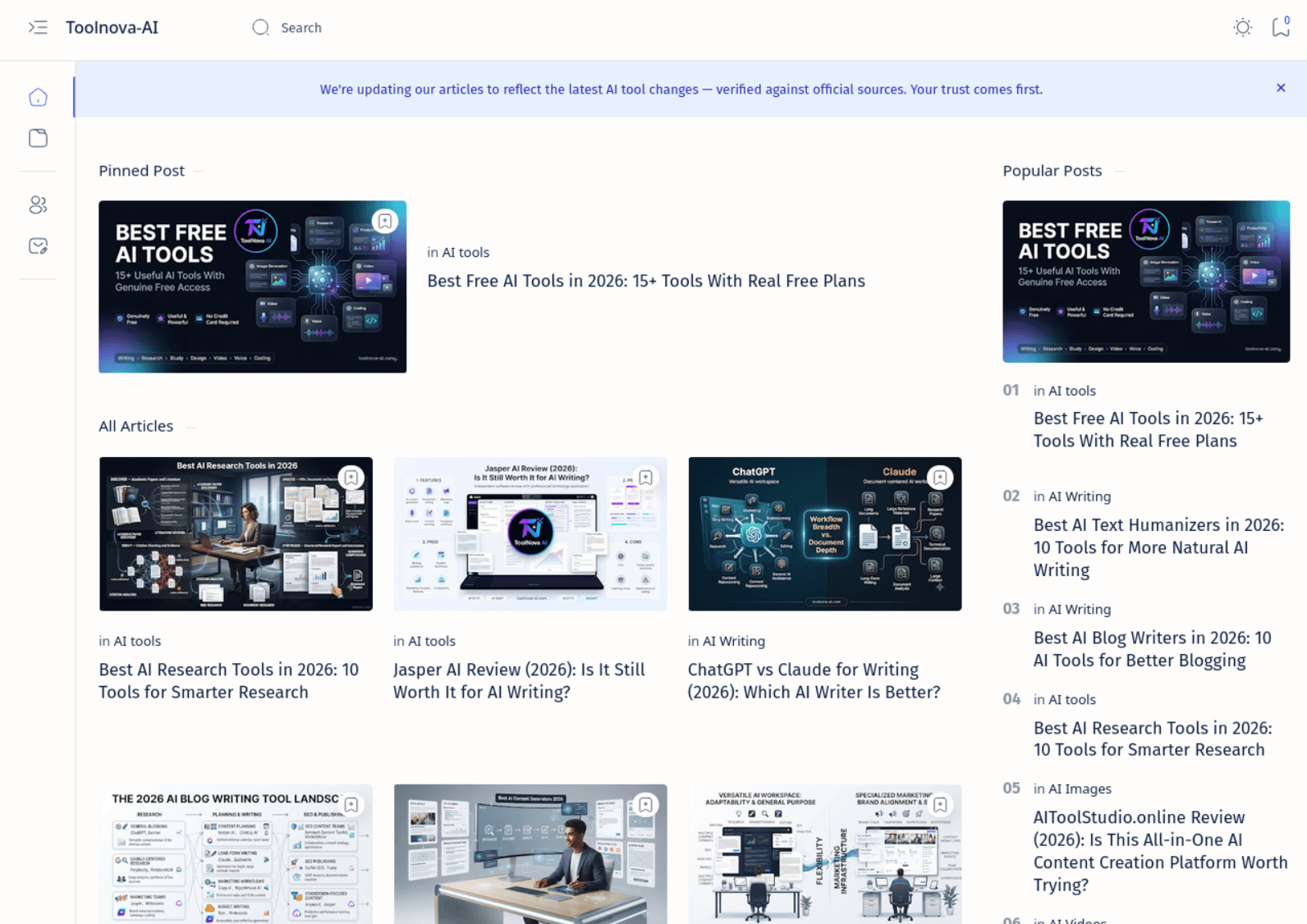
Task: Open AI Writing category of popular post 03
Action: click(x=1080, y=610)
